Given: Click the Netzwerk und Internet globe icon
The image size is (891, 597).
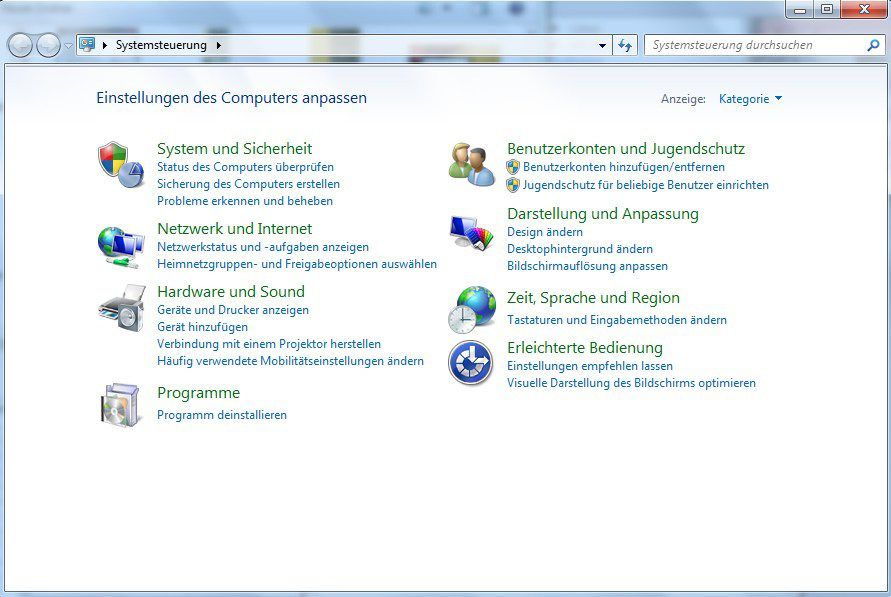Looking at the screenshot, I should point(120,245).
